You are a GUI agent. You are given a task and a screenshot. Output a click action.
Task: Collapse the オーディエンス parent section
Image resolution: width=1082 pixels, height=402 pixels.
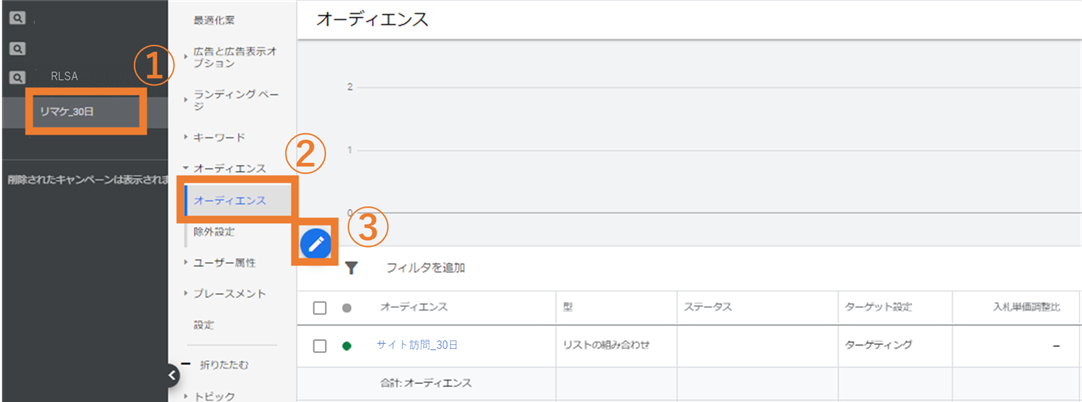225,168
